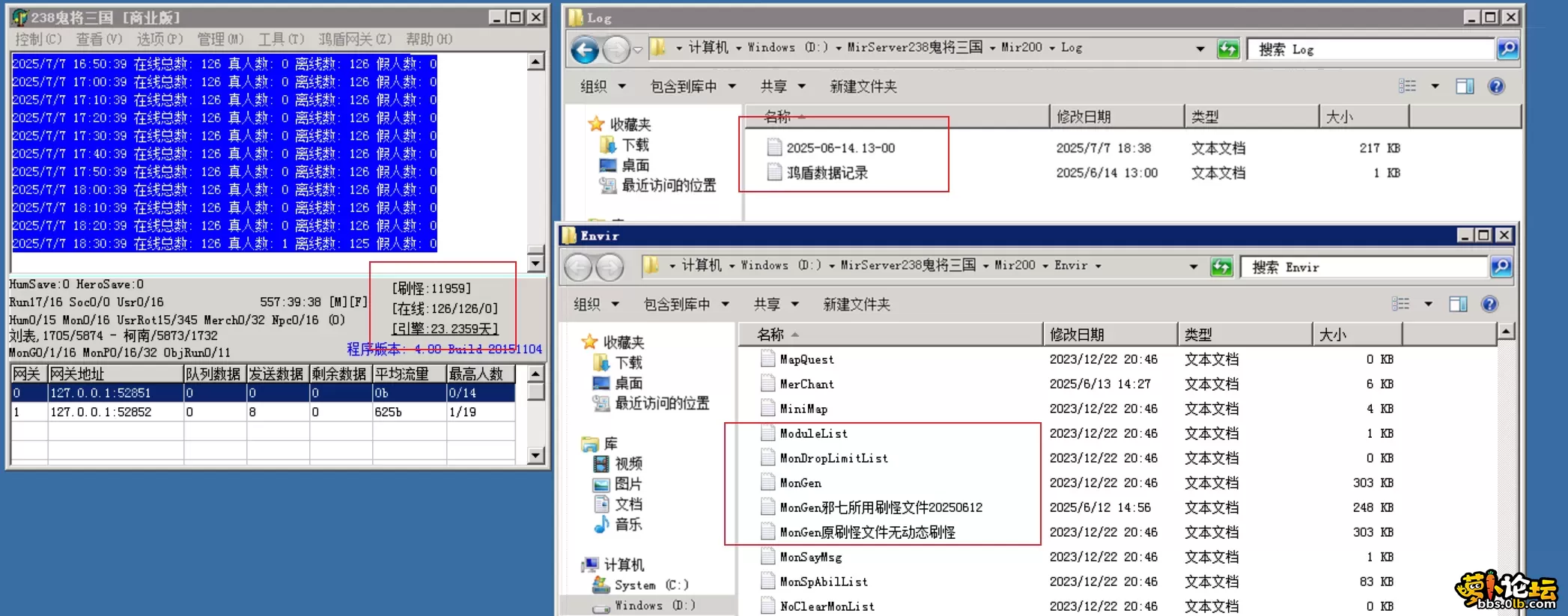1568x616 pixels.
Task: Click the search magnifier in Log window
Action: 1508,49
